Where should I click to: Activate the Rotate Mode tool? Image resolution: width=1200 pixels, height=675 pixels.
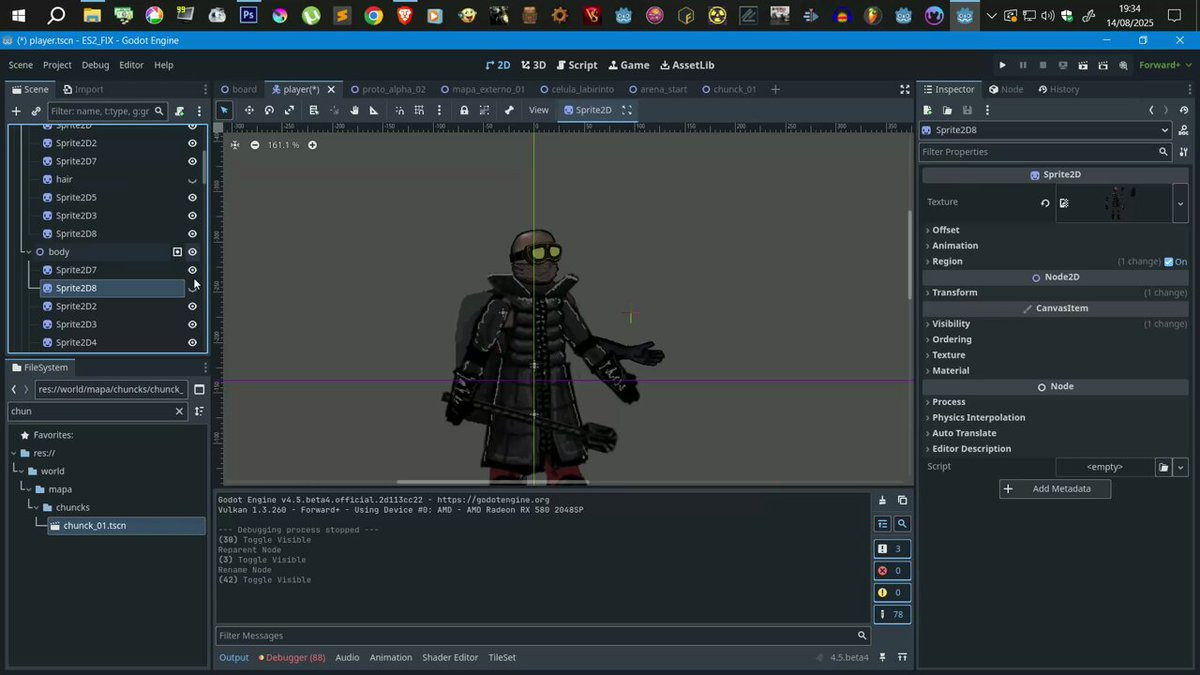pos(269,110)
